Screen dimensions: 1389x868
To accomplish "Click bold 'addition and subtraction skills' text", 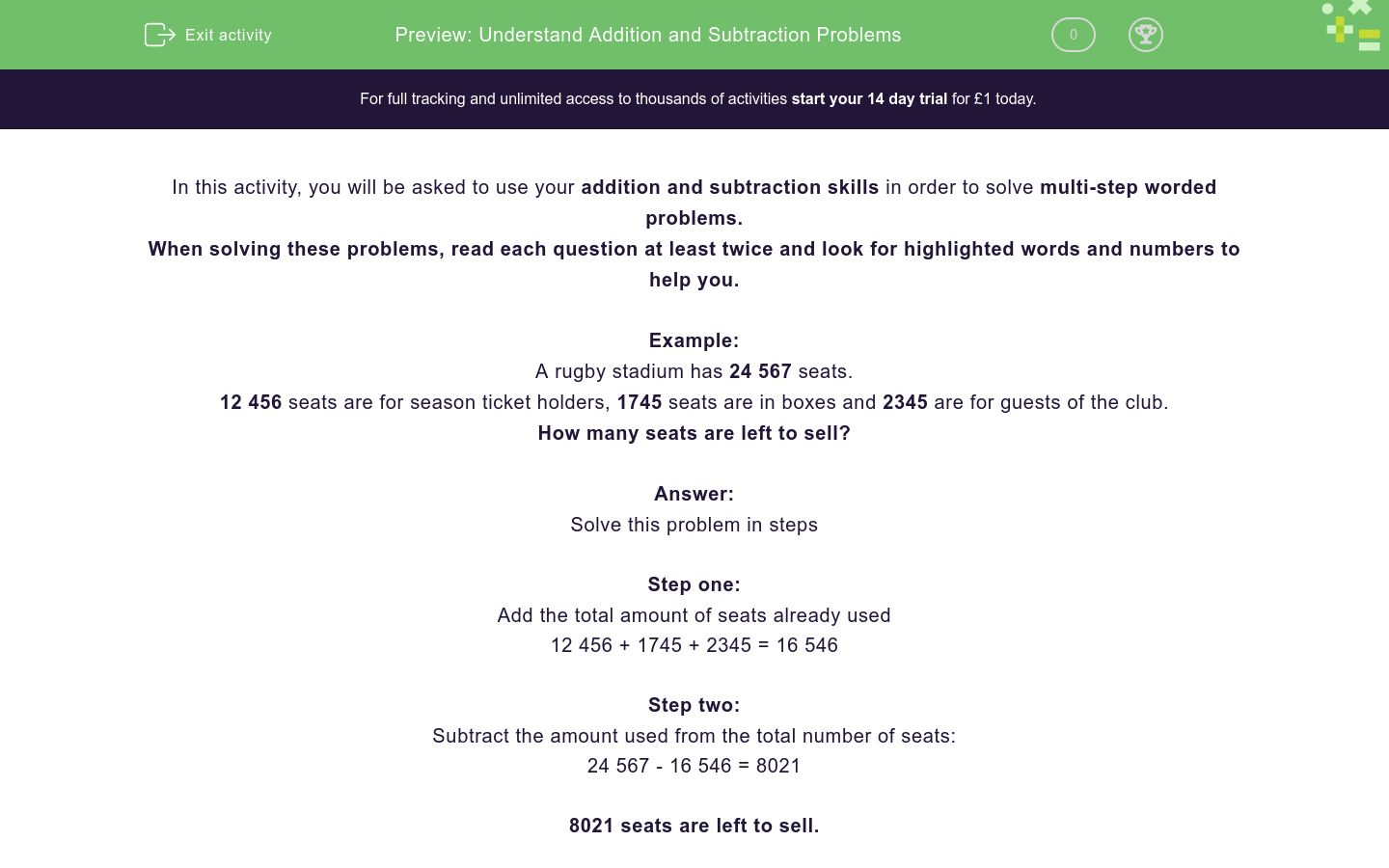I will (x=730, y=187).
